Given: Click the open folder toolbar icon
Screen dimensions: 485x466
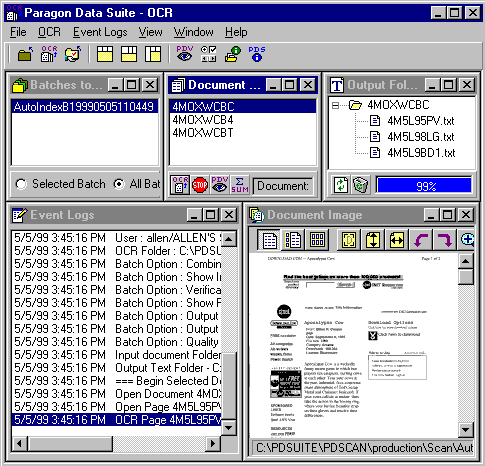Looking at the screenshot, I should 25,54.
